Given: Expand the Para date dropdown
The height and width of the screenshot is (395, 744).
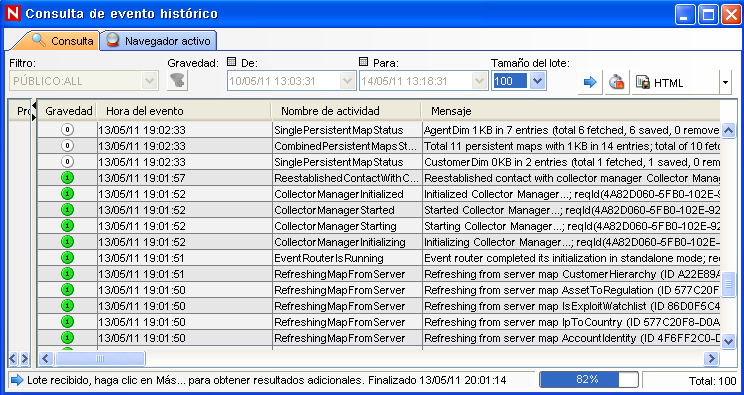Looking at the screenshot, I should click(480, 81).
